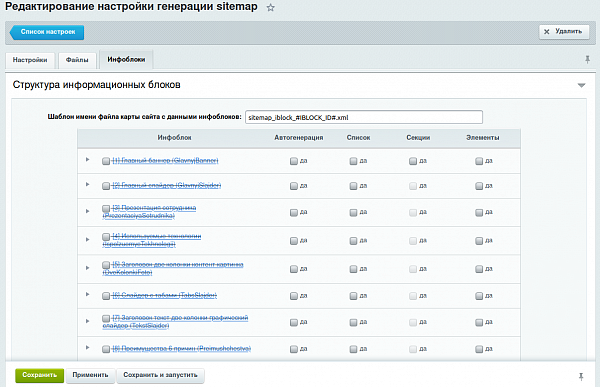Image resolution: width=600 pixels, height=387 pixels.
Task: Enable Автогенерация for [2] GlavnyiSlaider
Action: [294, 186]
